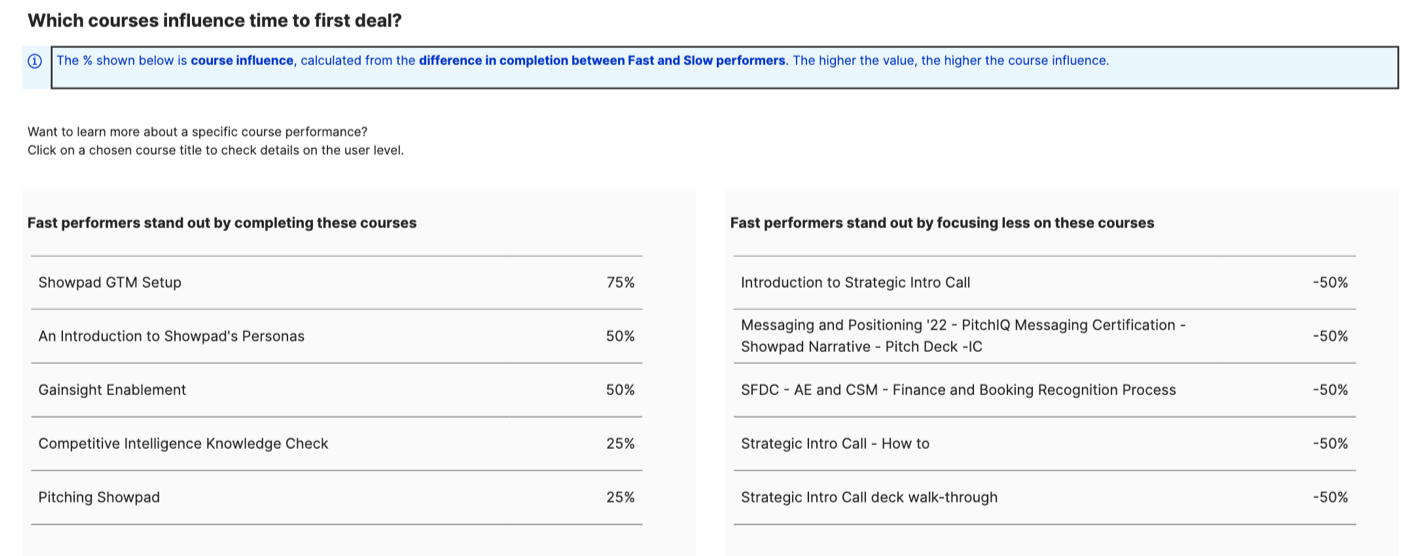Select Strategic Intro Call deck walk-through
Screen dimensions: 1410x556
(x=869, y=498)
